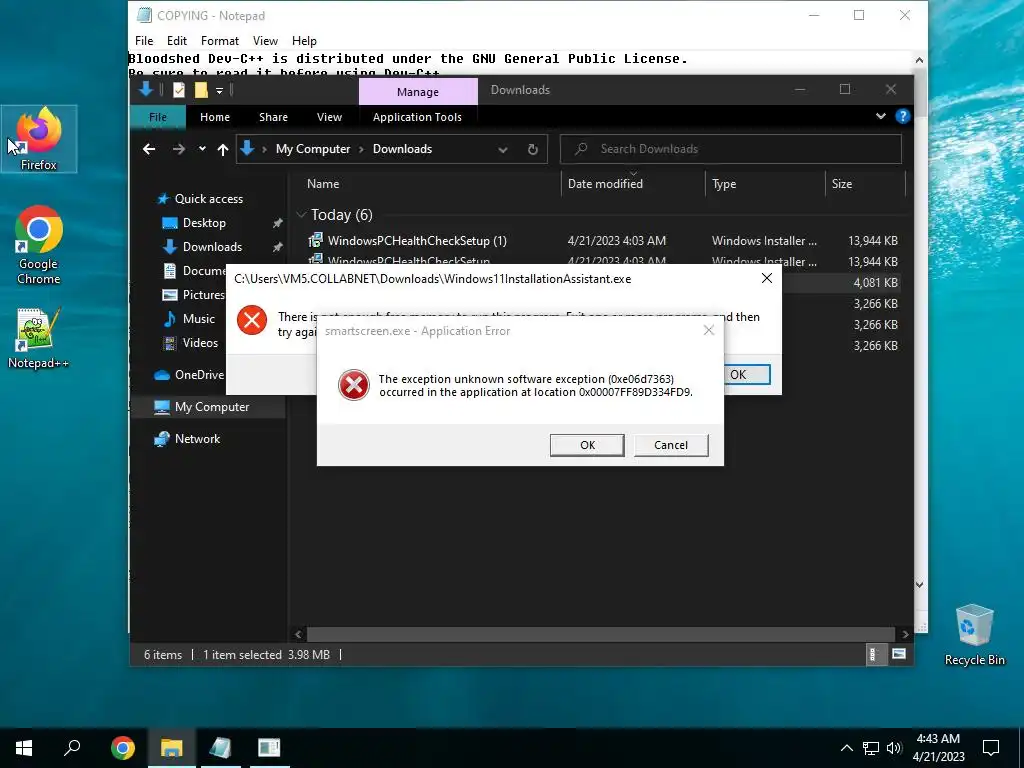Open Notepad's View menu
This screenshot has height=768, width=1024.
(265, 40)
